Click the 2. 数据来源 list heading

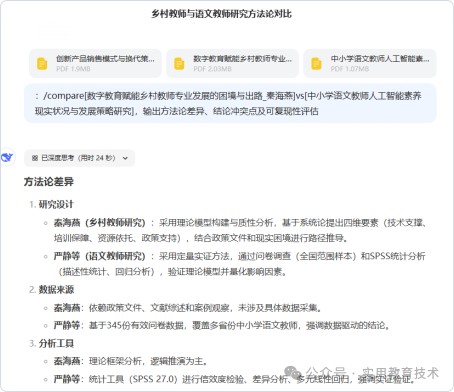[x=52, y=290]
